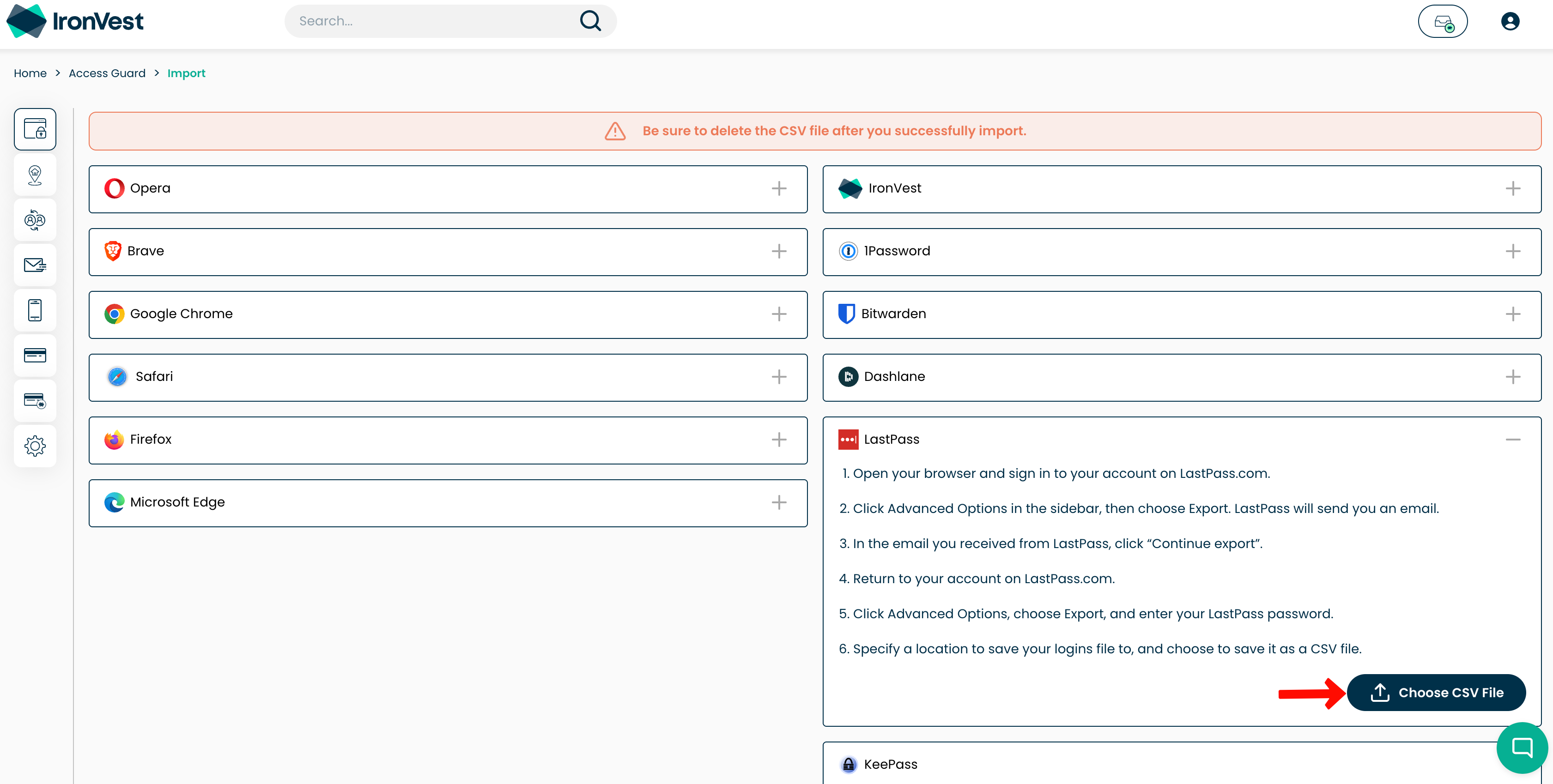This screenshot has width=1553, height=784.
Task: Expand the Brave import section
Action: pos(779,251)
